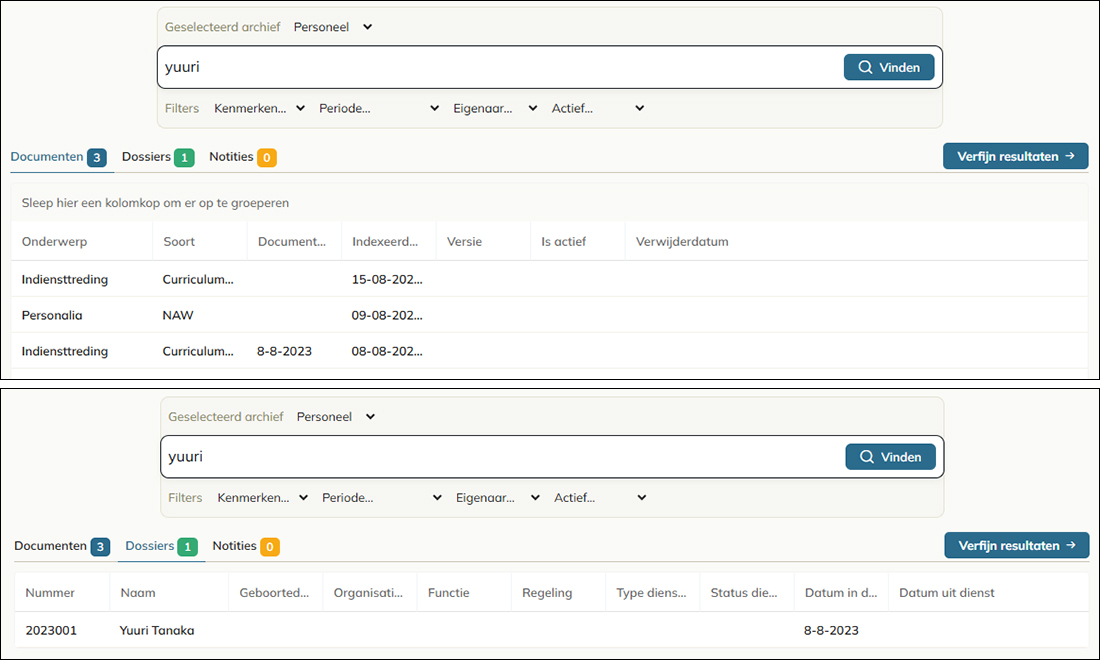This screenshot has height=660, width=1100.
Task: Select the active Dossiers tab in lower panel
Action: (161, 546)
